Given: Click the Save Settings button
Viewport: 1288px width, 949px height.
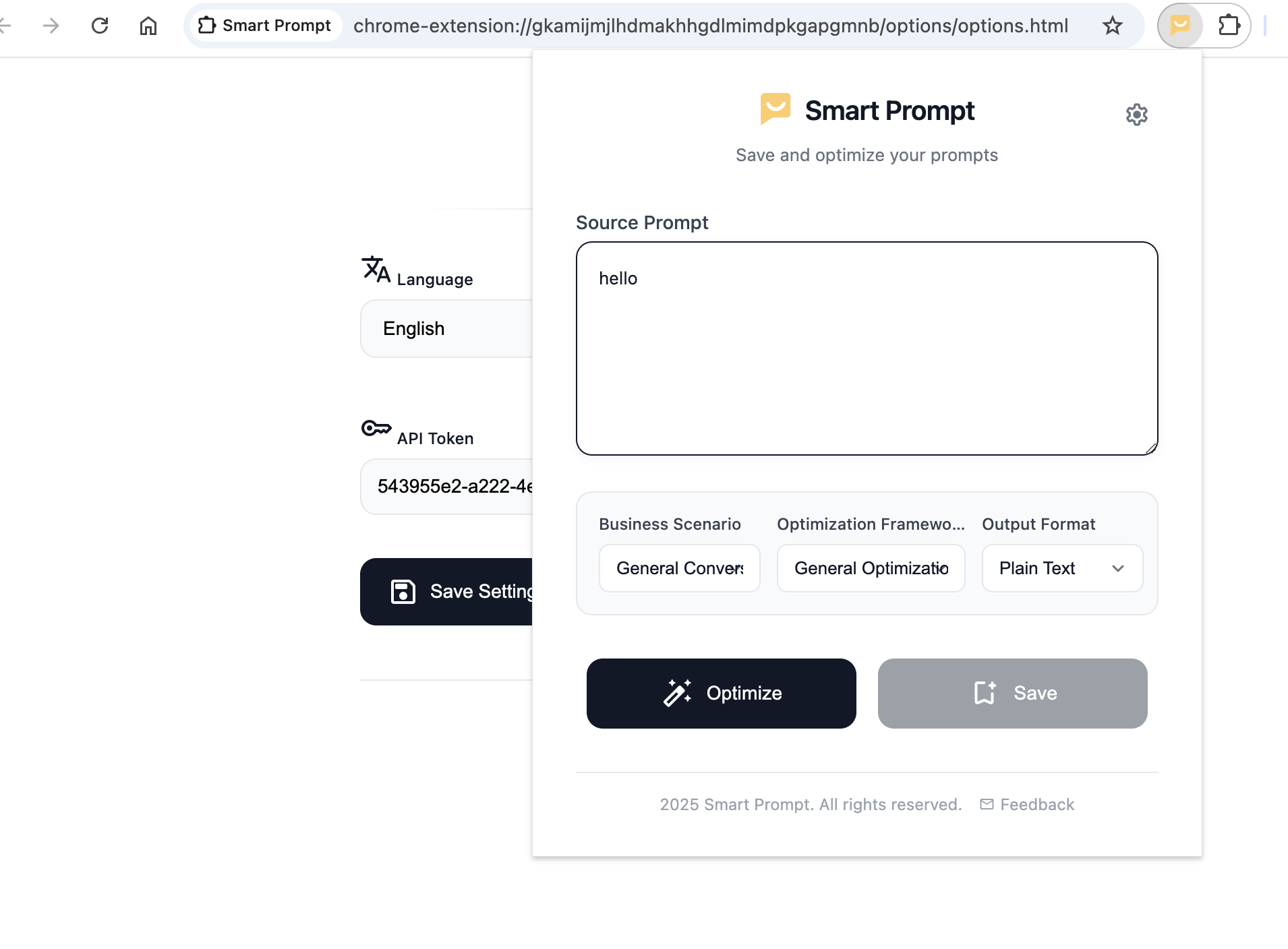Looking at the screenshot, I should click(x=446, y=592).
